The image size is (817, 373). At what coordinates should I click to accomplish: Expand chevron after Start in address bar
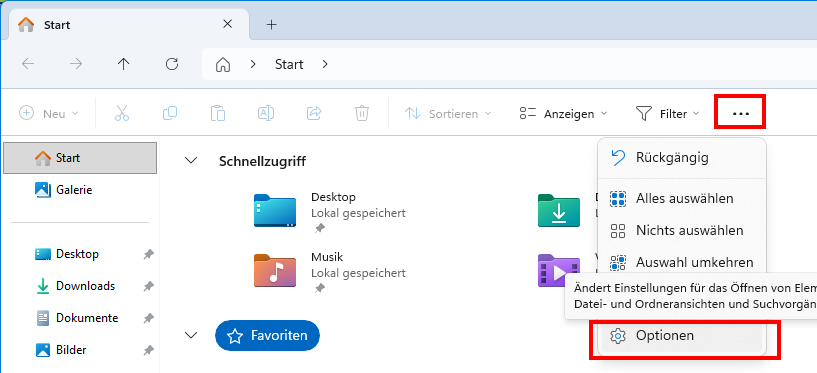pyautogui.click(x=325, y=64)
